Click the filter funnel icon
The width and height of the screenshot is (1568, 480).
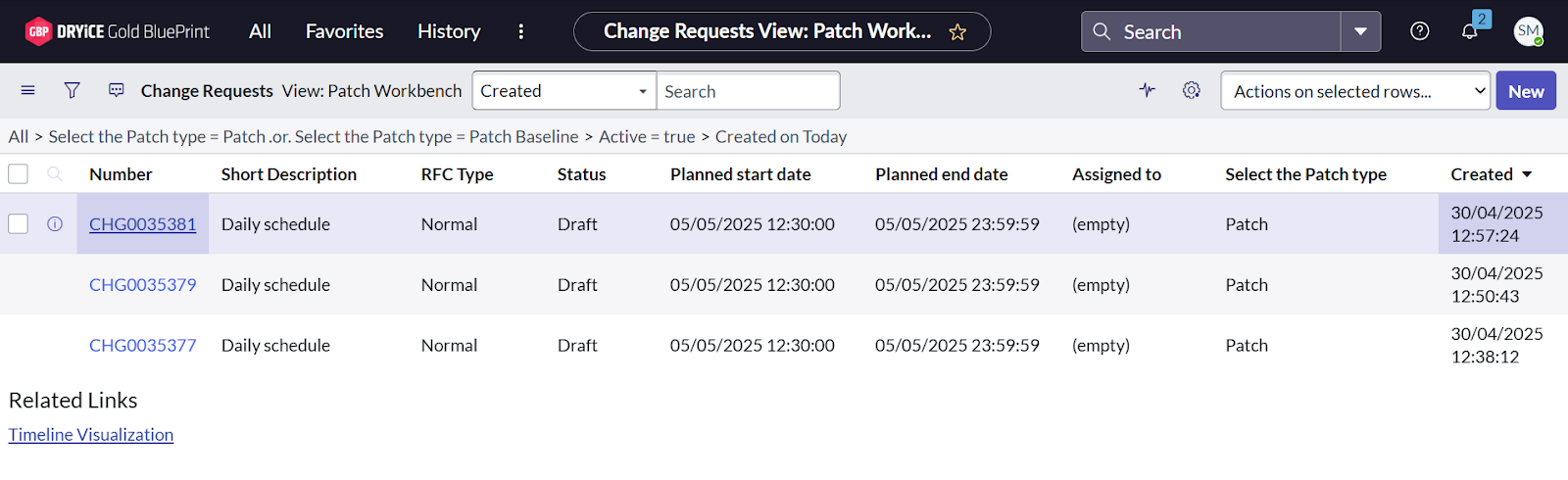pos(72,91)
